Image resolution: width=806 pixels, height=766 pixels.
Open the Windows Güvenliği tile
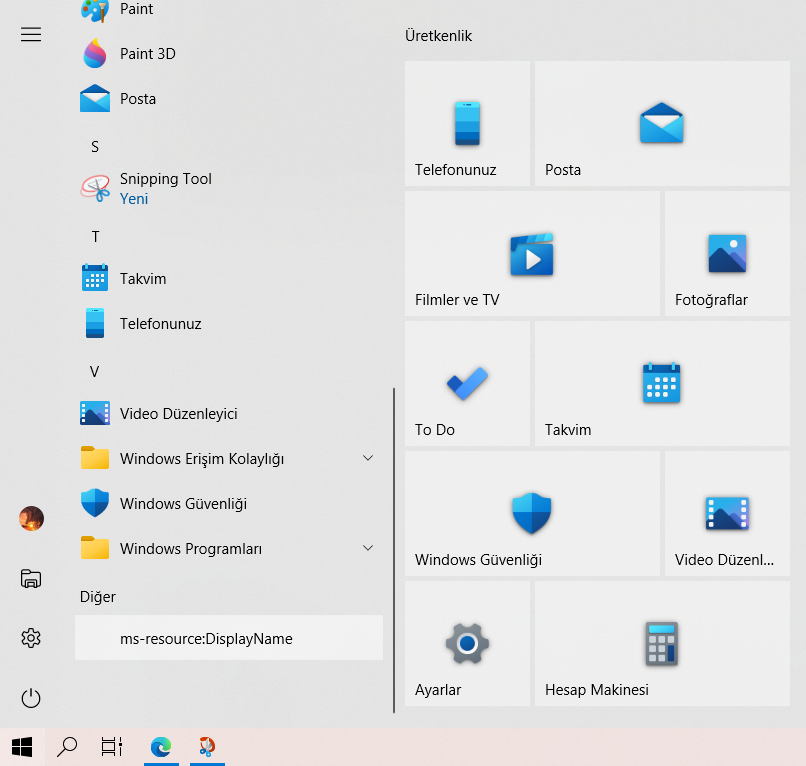click(532, 514)
